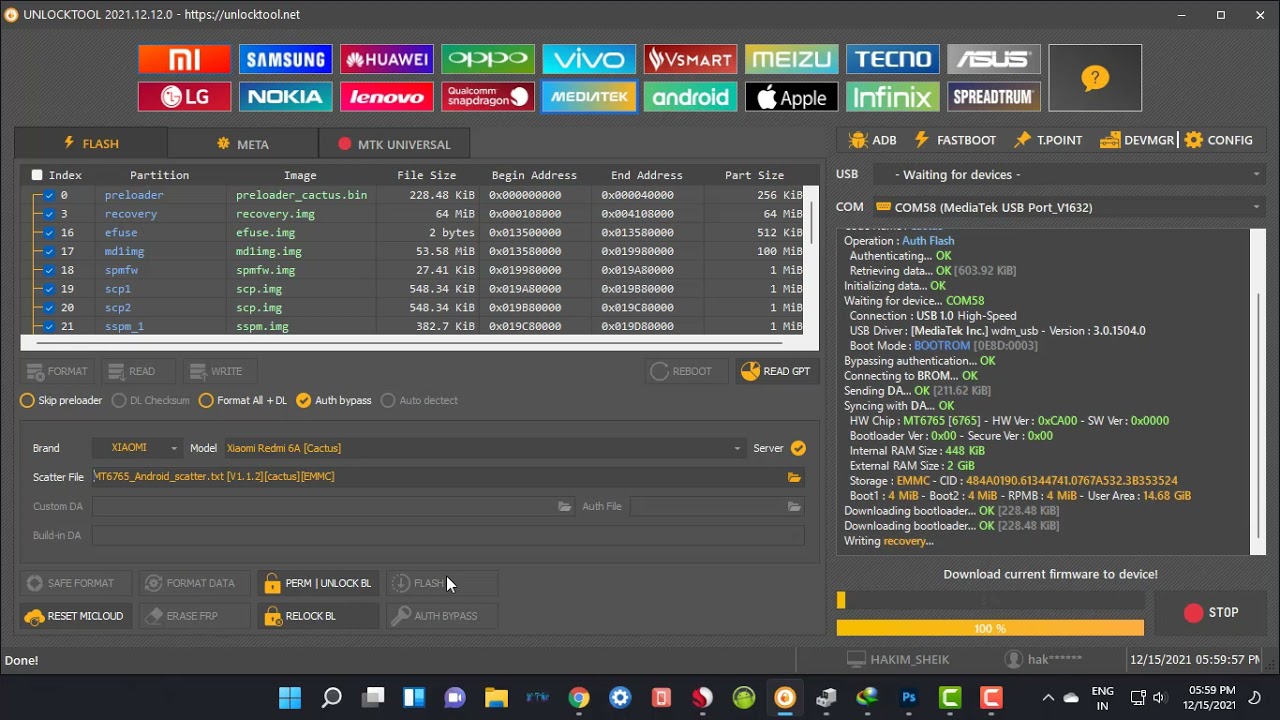Click the Custom DA browse folder icon
The width and height of the screenshot is (1280, 720).
point(565,507)
